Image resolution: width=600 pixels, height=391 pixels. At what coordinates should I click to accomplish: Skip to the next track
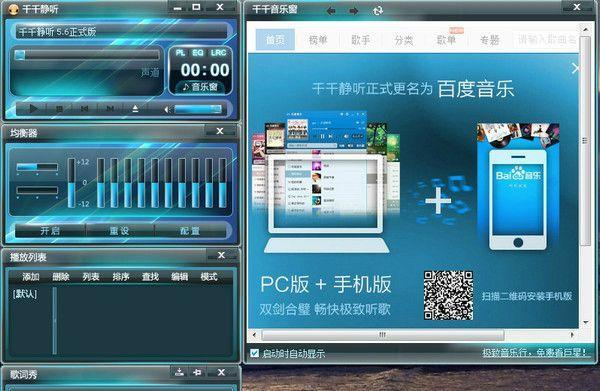point(110,109)
